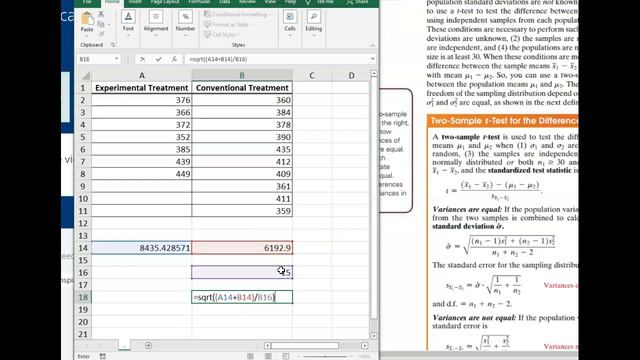The width and height of the screenshot is (640, 360).
Task: Switch to Normal view icon
Action: coord(250,356)
